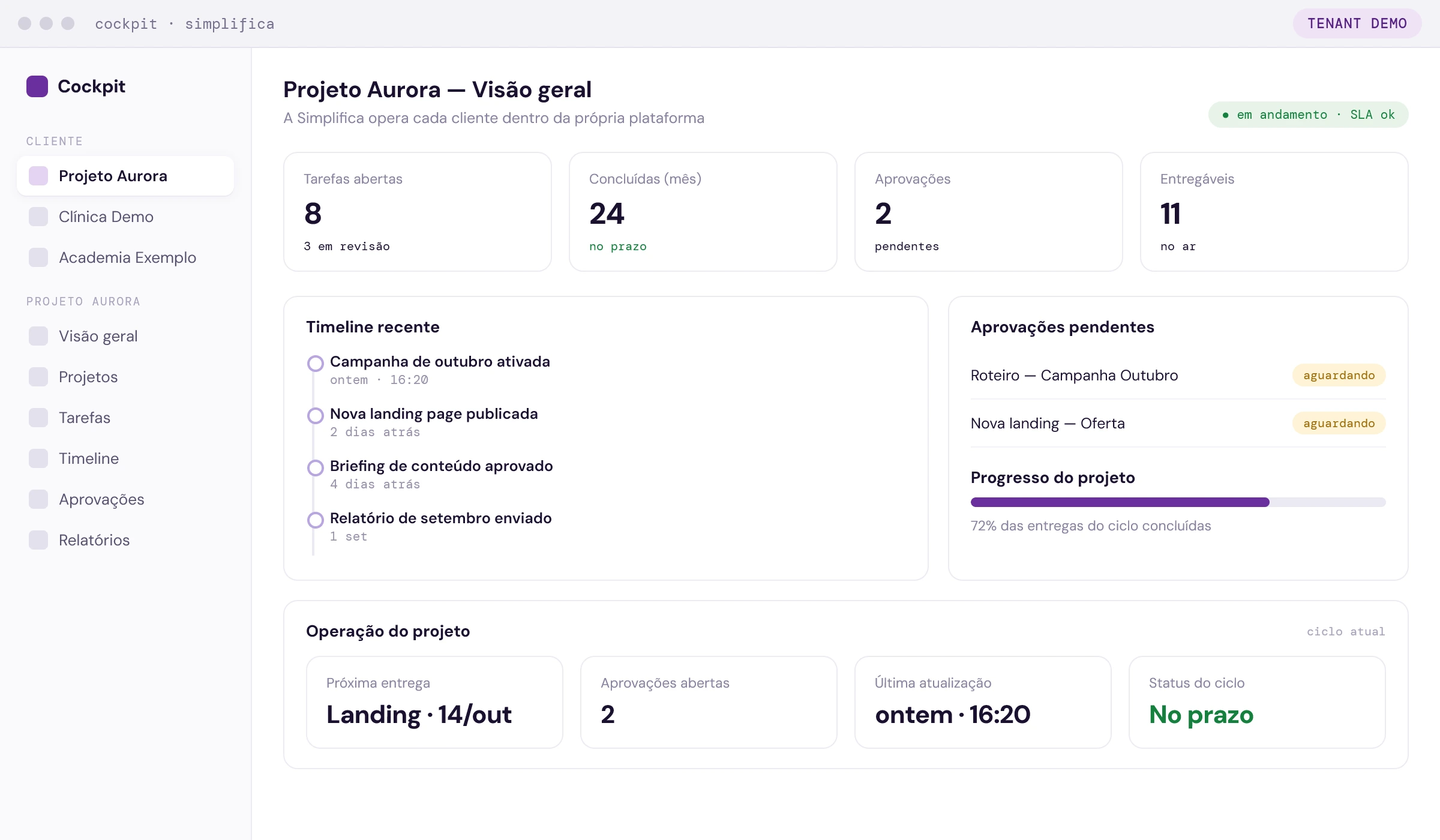Click the purple Cockpit logo icon
The height and width of the screenshot is (840, 1440).
tap(37, 86)
